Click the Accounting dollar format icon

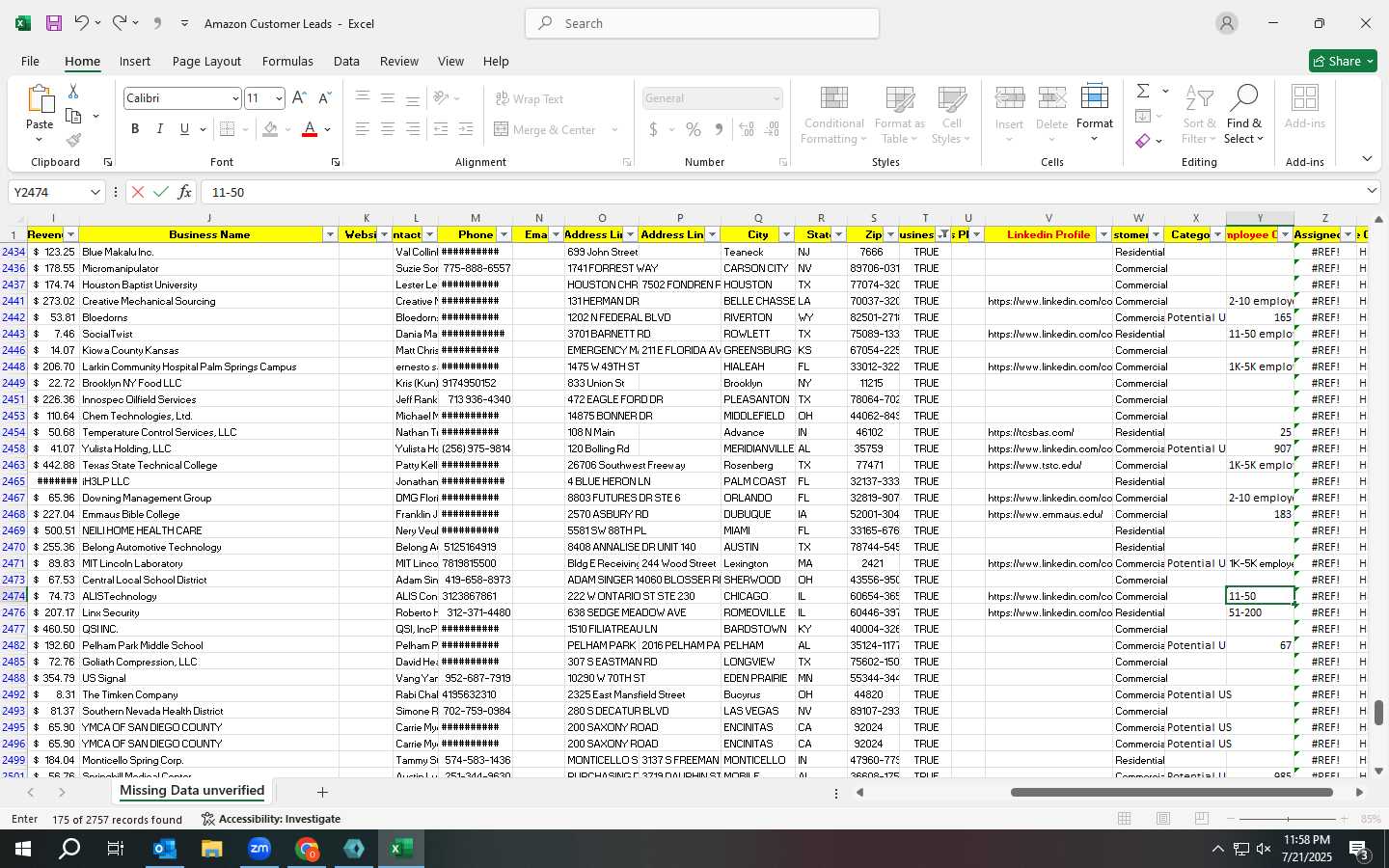tap(653, 129)
